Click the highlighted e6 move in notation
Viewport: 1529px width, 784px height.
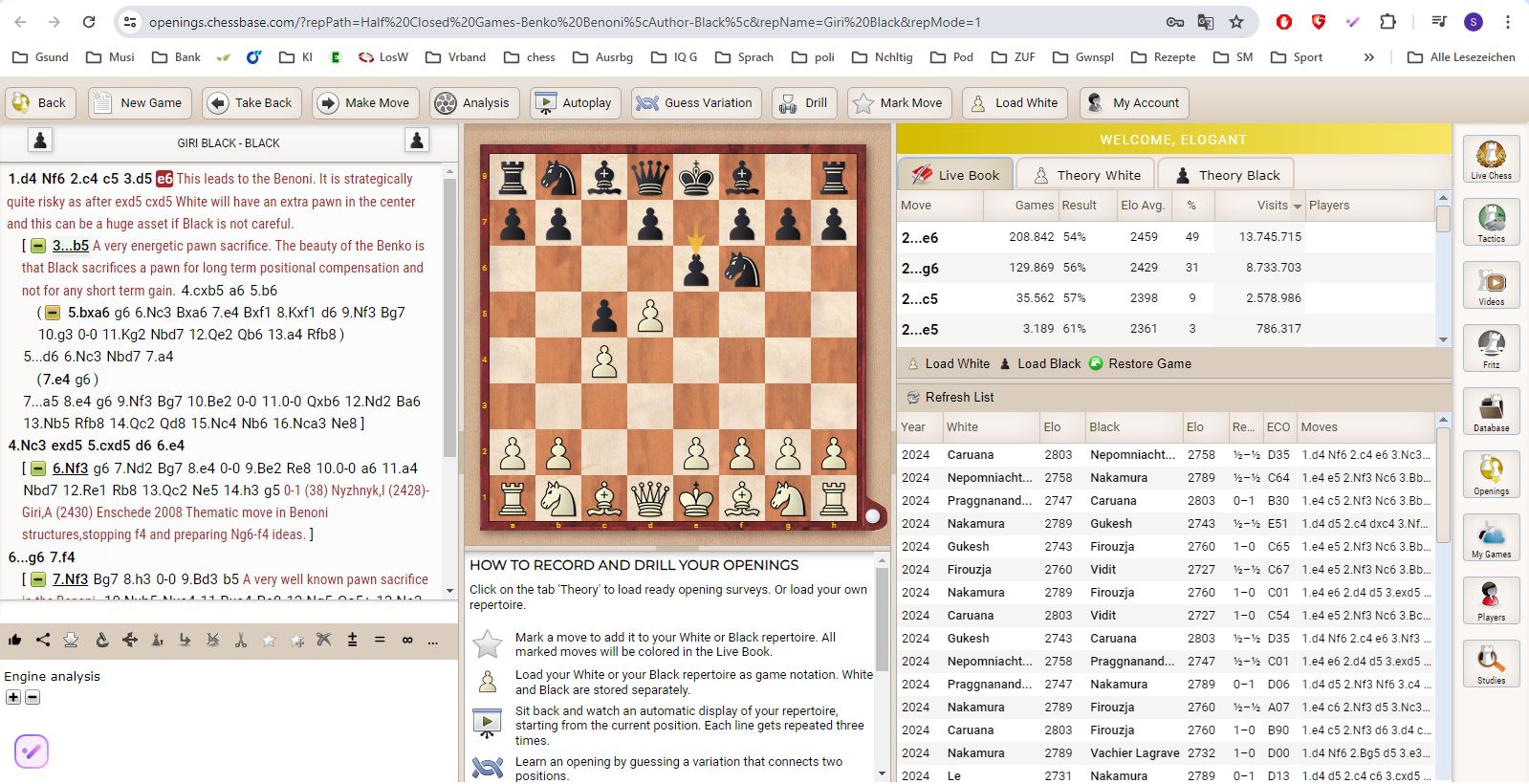[164, 179]
